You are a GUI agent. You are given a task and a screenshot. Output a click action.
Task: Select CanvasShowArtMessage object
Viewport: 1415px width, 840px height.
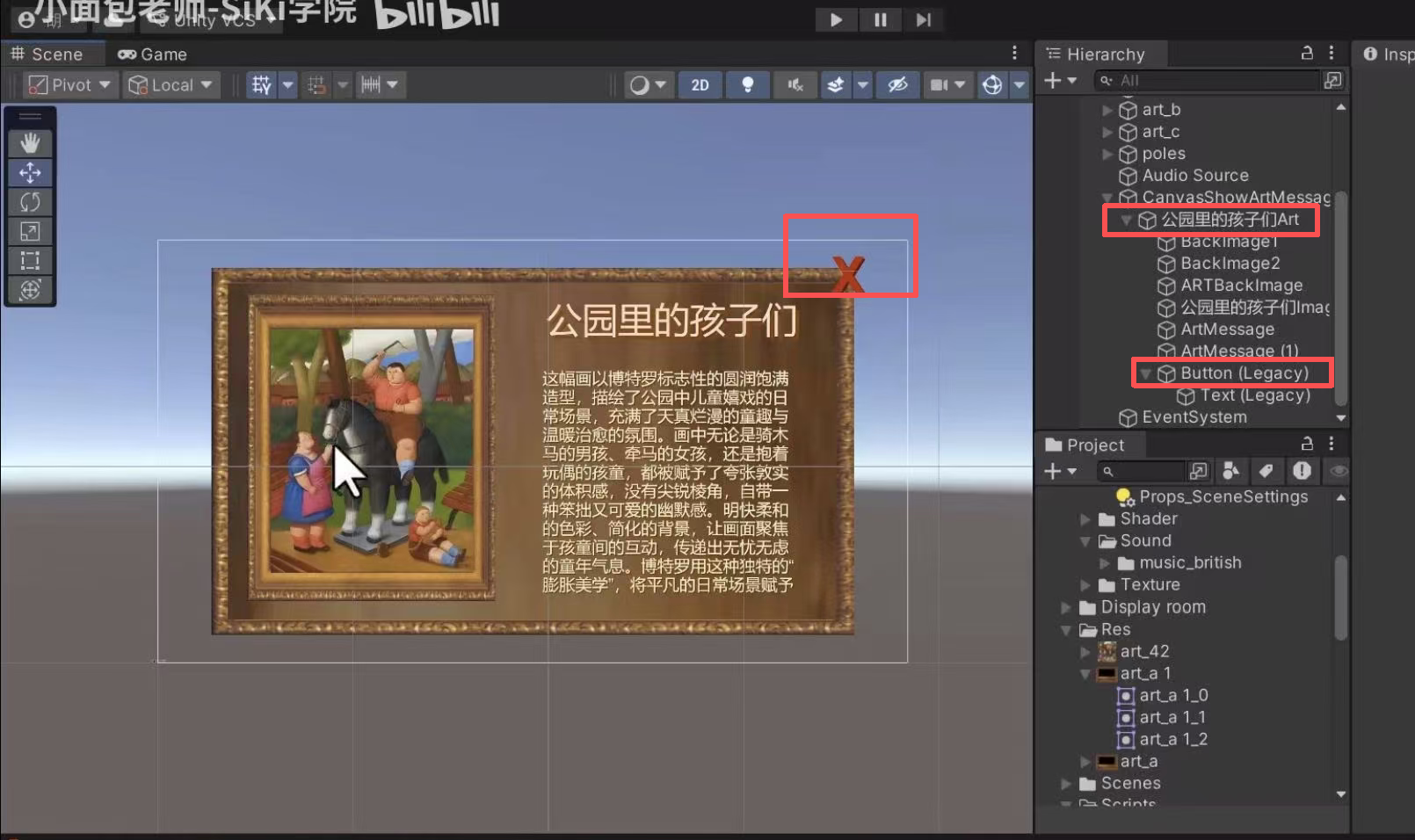tap(1236, 197)
